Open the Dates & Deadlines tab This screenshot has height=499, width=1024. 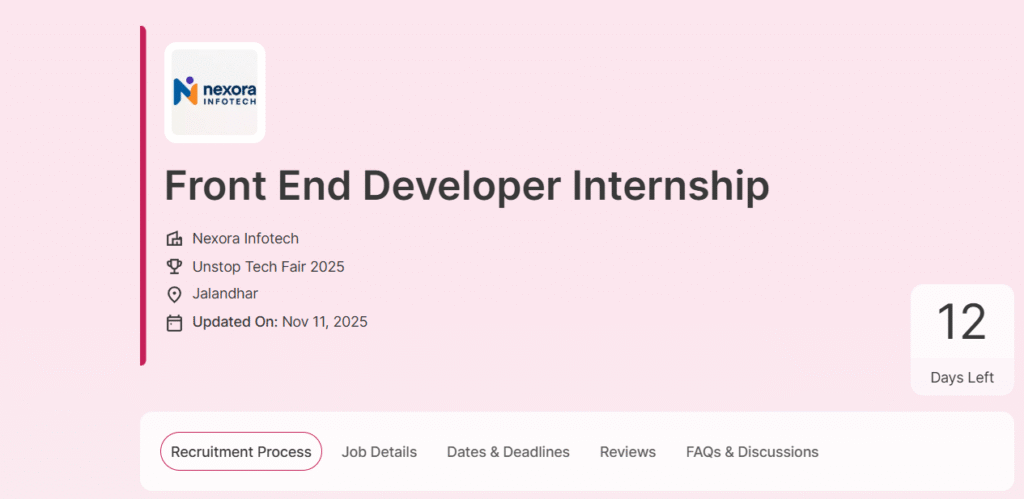(x=508, y=452)
